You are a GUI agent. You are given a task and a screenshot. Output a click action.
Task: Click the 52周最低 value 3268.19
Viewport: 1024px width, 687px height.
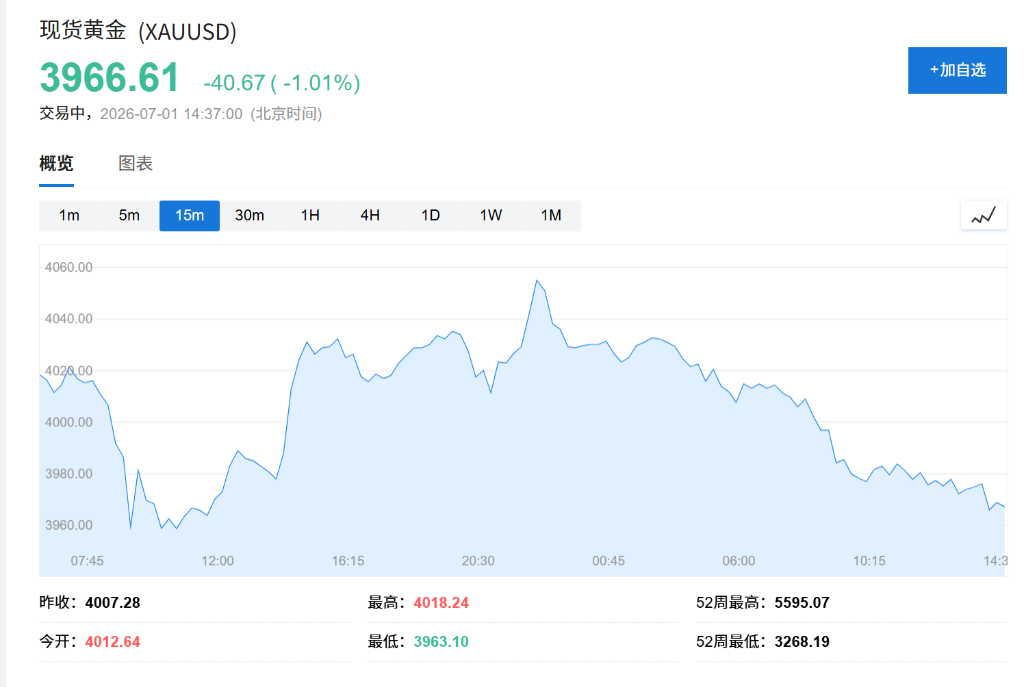pyautogui.click(x=802, y=642)
